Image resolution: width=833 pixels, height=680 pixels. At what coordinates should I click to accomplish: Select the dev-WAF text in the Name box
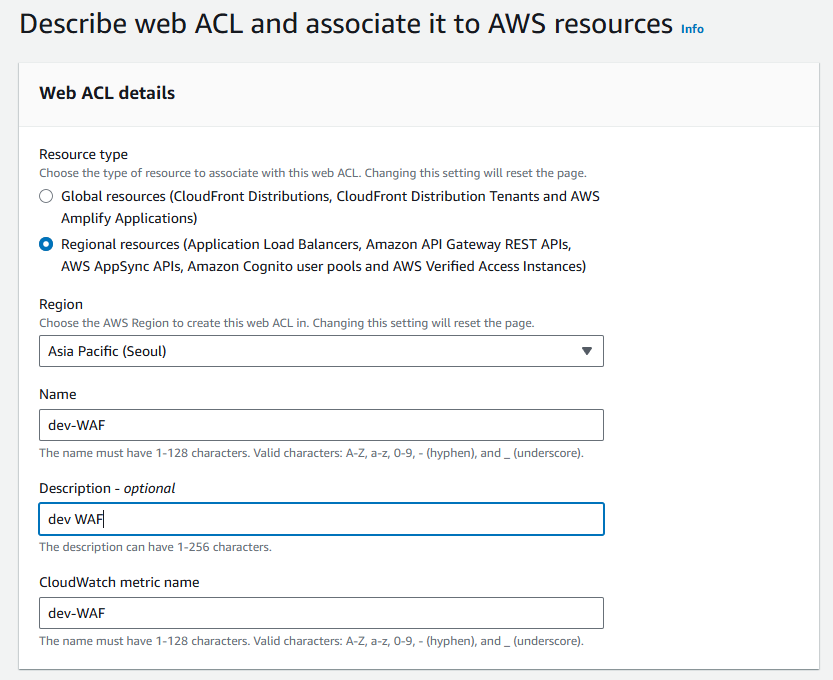click(x=70, y=425)
